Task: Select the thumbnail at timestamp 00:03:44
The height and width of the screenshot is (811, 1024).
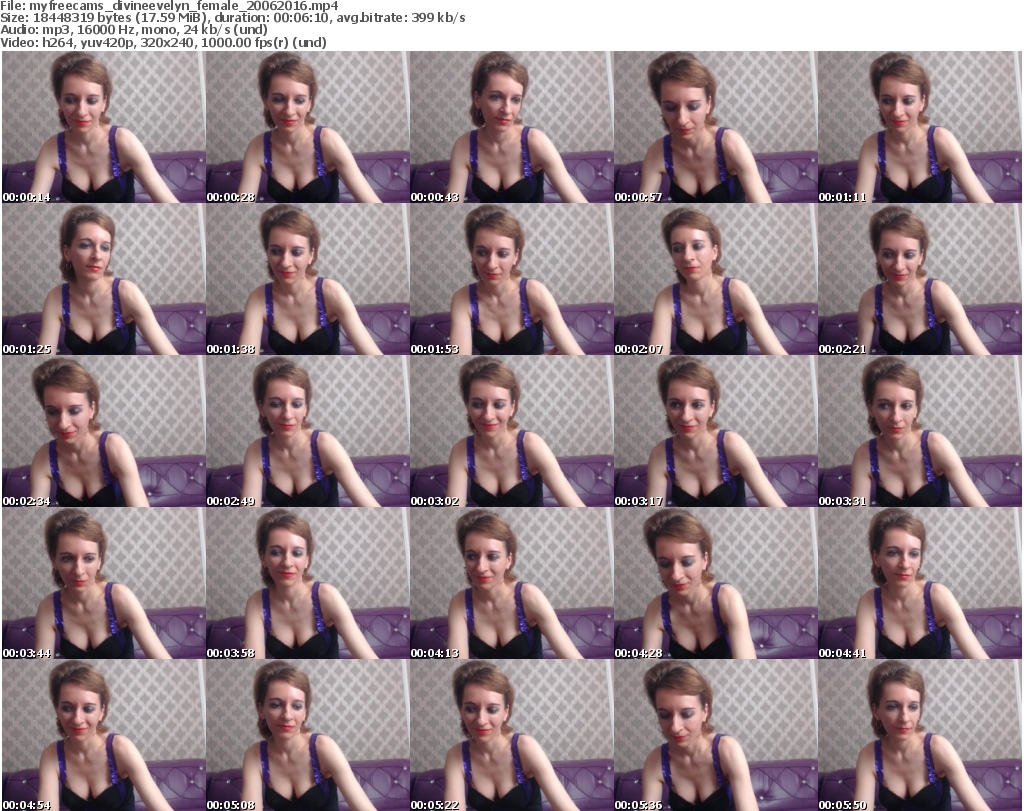Action: click(x=104, y=583)
